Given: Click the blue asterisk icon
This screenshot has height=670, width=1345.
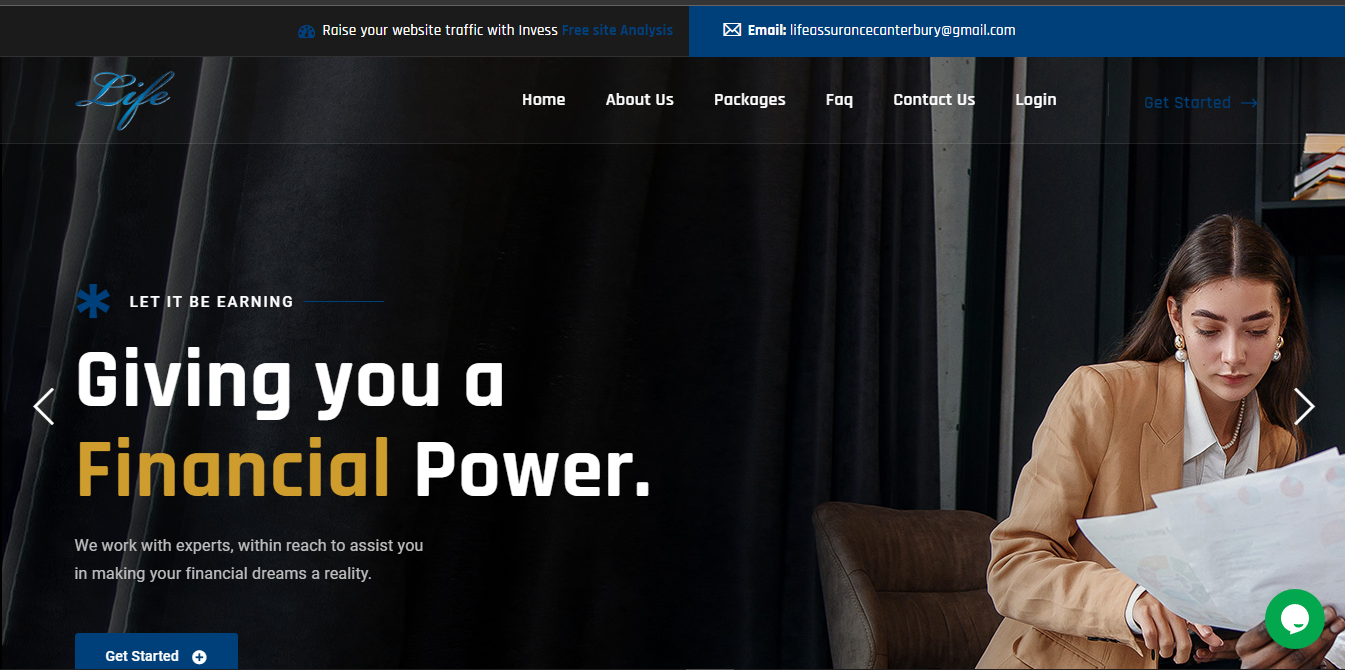Looking at the screenshot, I should click(x=94, y=301).
